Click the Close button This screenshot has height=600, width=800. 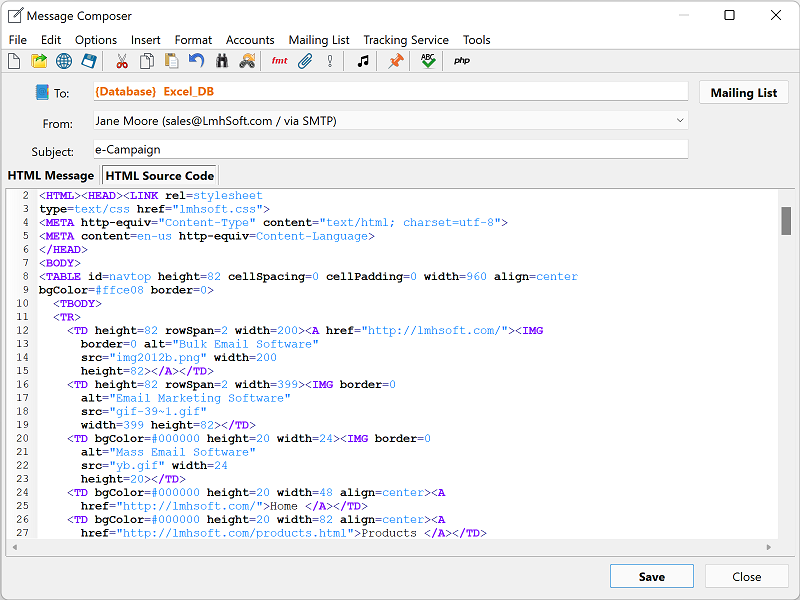click(747, 577)
